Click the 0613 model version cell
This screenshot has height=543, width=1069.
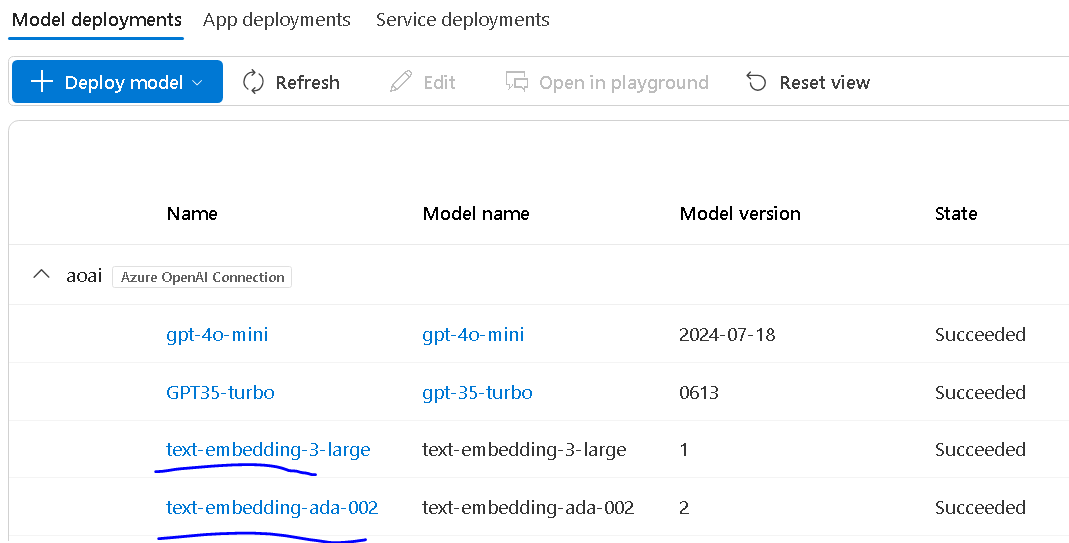tap(699, 393)
